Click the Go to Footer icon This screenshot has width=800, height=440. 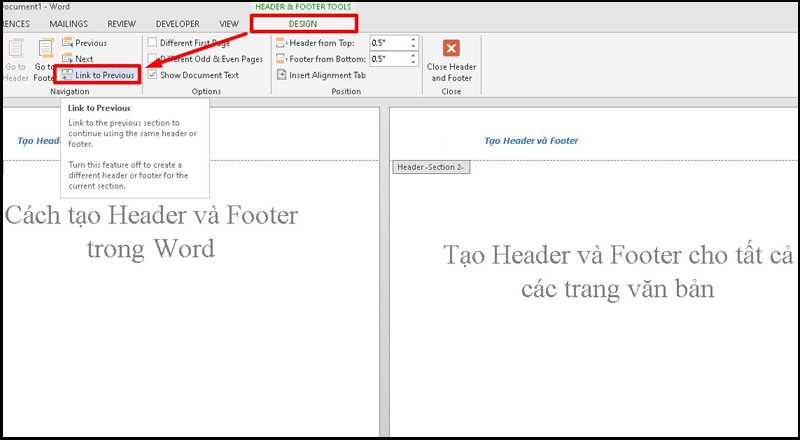46,49
